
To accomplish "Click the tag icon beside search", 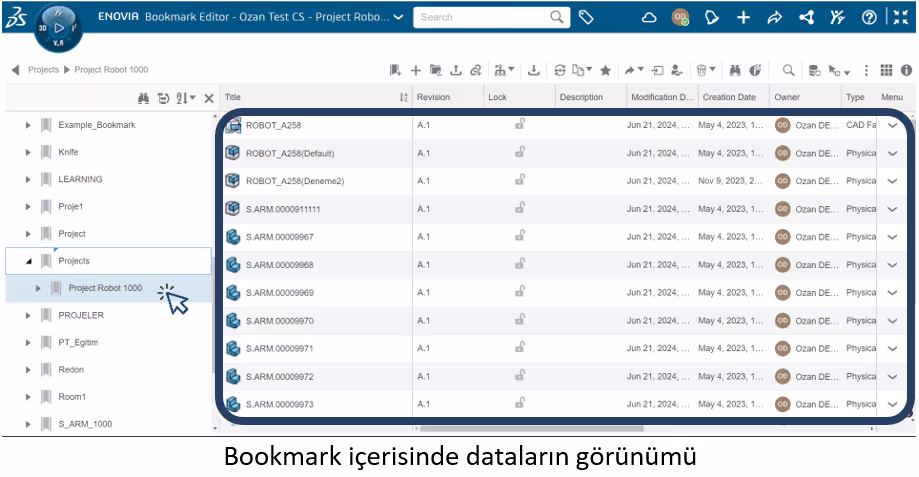I will pos(586,18).
